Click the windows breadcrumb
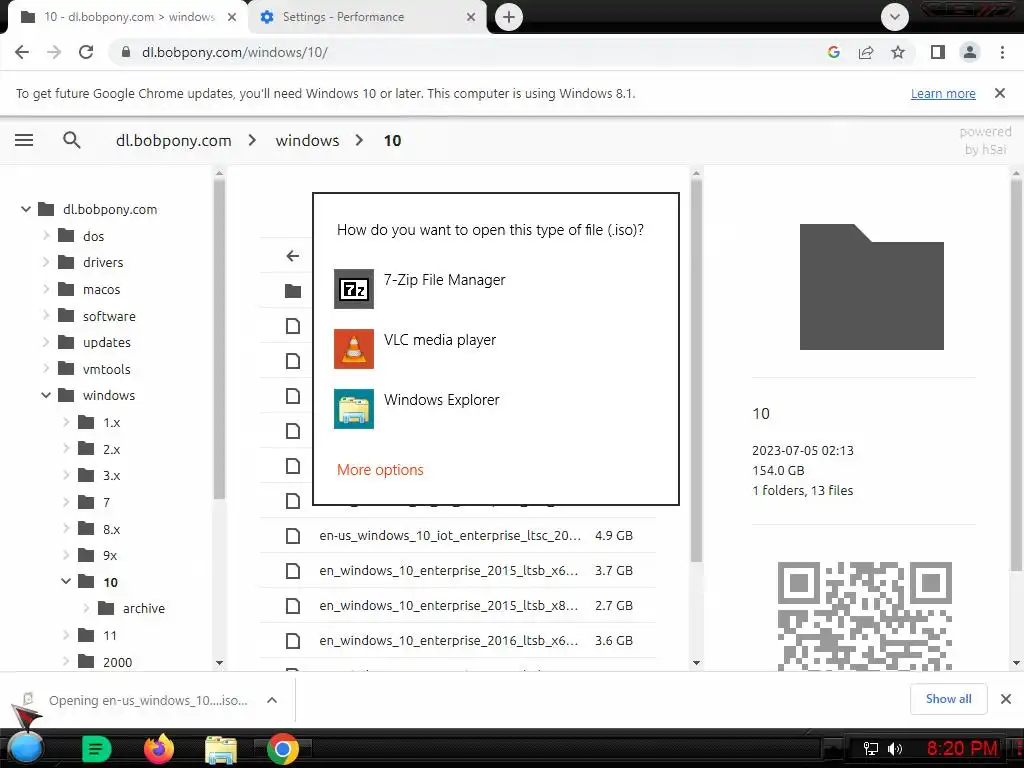 pyautogui.click(x=308, y=140)
